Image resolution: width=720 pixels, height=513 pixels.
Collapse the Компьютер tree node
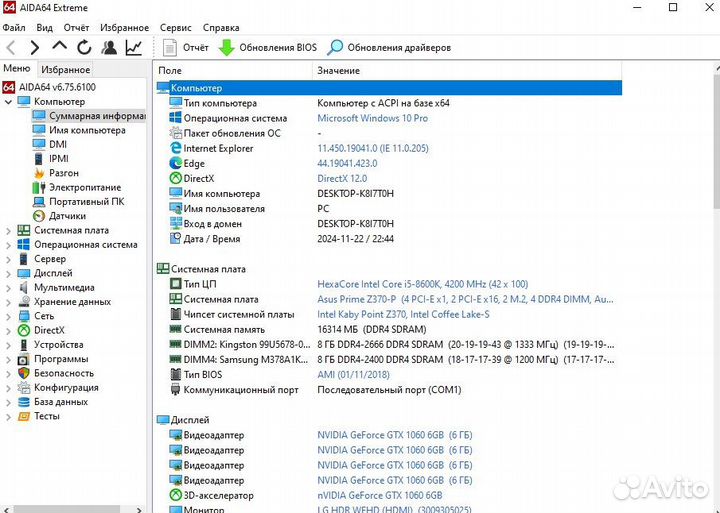point(8,101)
